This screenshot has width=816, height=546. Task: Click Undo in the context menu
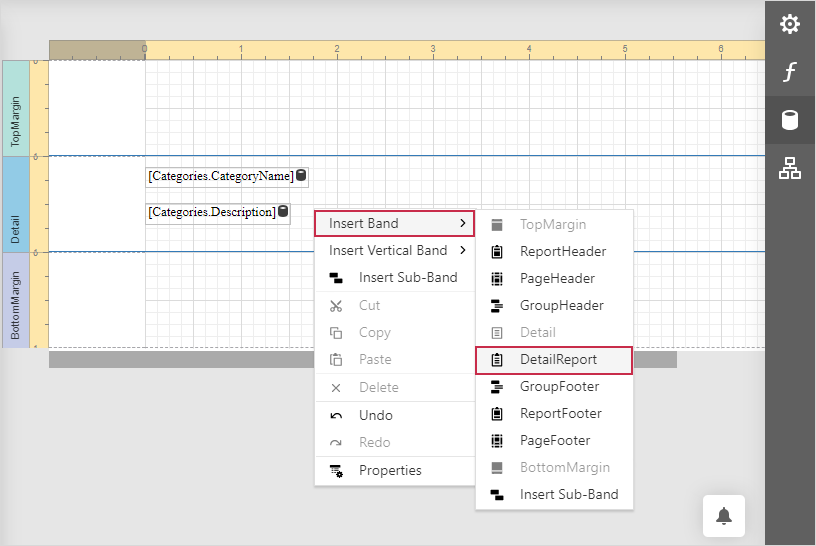pos(375,415)
